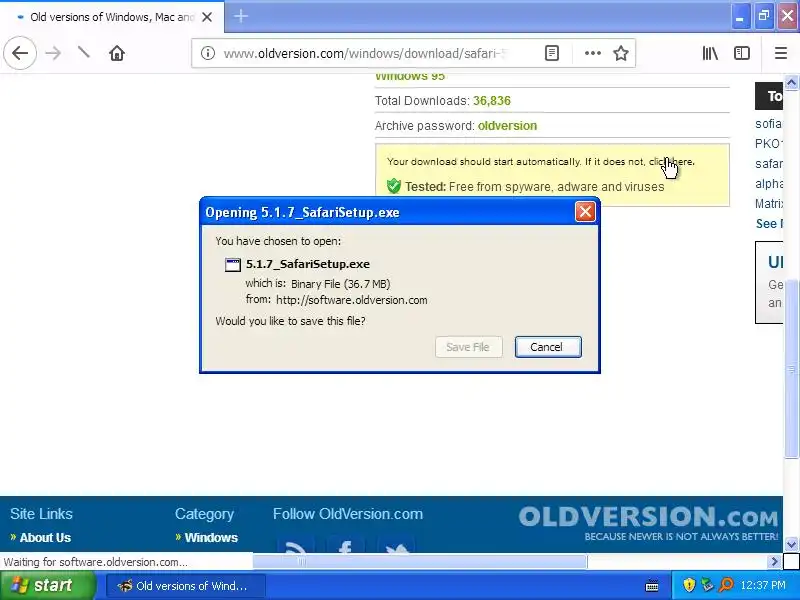Click the horizontal scrollbar thumb

pos(419,562)
